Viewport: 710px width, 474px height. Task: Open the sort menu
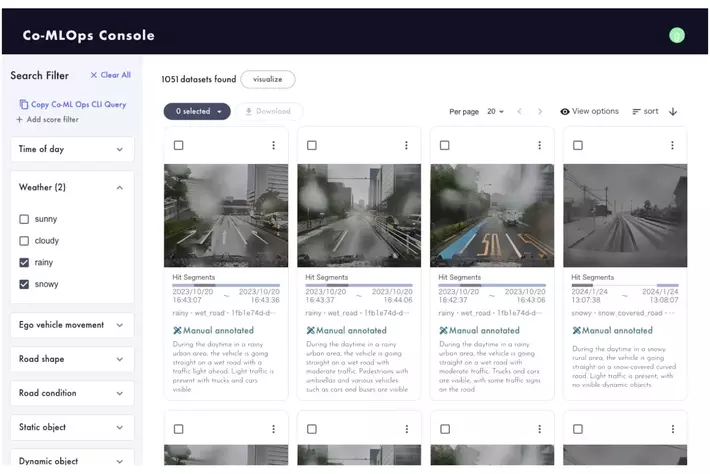645,112
